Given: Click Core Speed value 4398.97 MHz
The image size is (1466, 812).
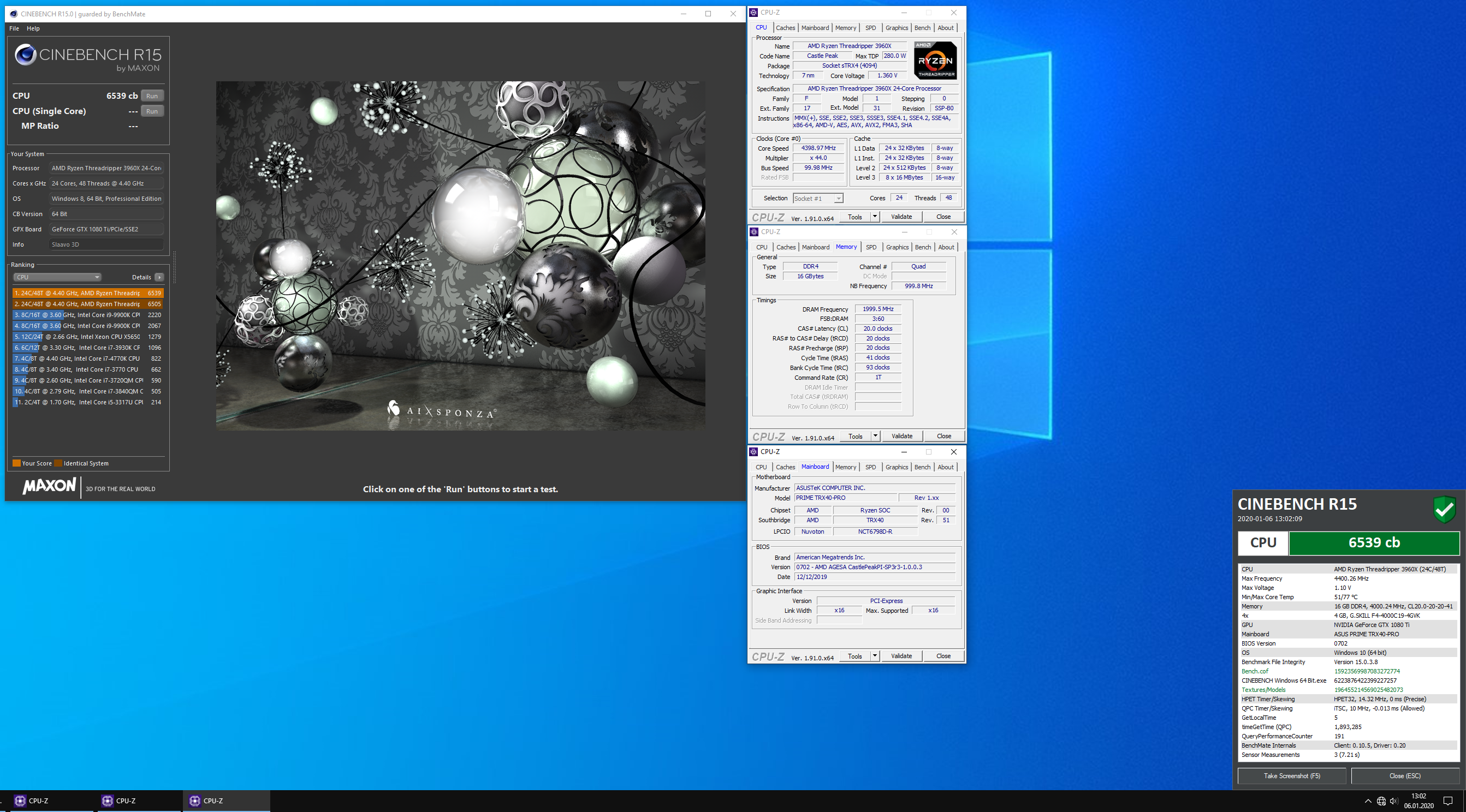Looking at the screenshot, I should click(x=818, y=148).
